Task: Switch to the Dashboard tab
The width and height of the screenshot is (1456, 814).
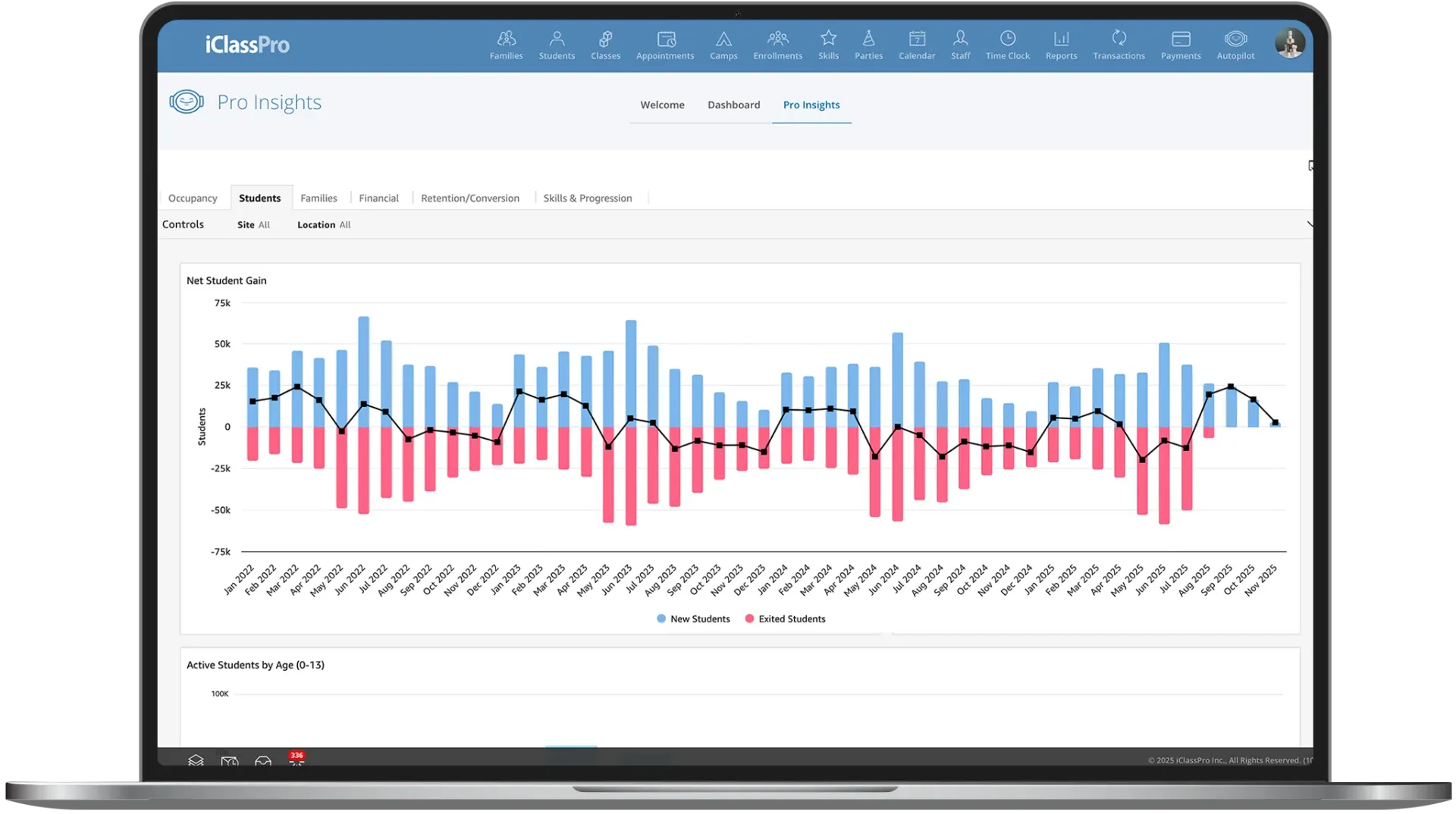Action: (x=733, y=105)
